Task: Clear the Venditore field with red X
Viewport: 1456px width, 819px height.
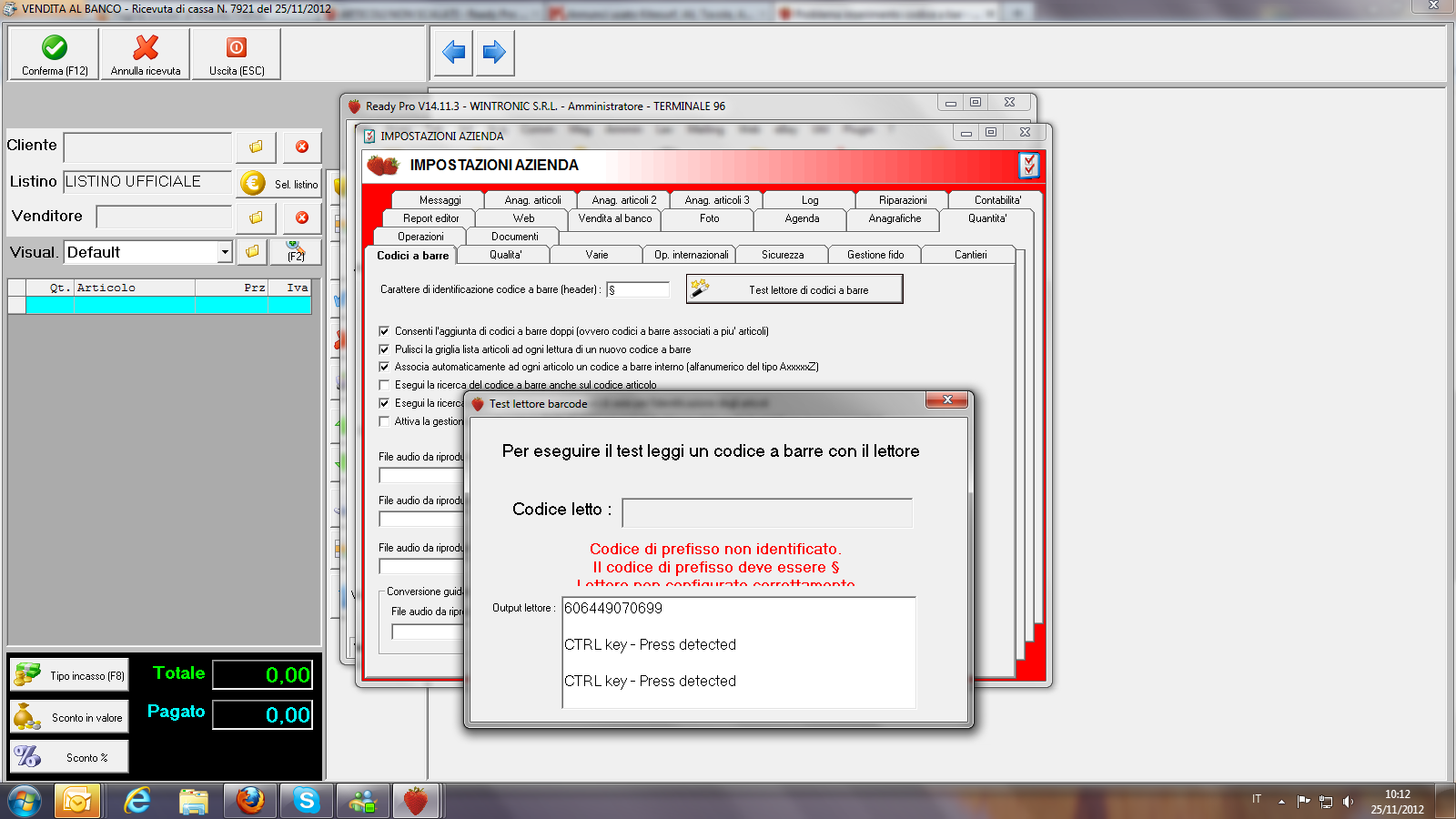Action: tap(302, 217)
